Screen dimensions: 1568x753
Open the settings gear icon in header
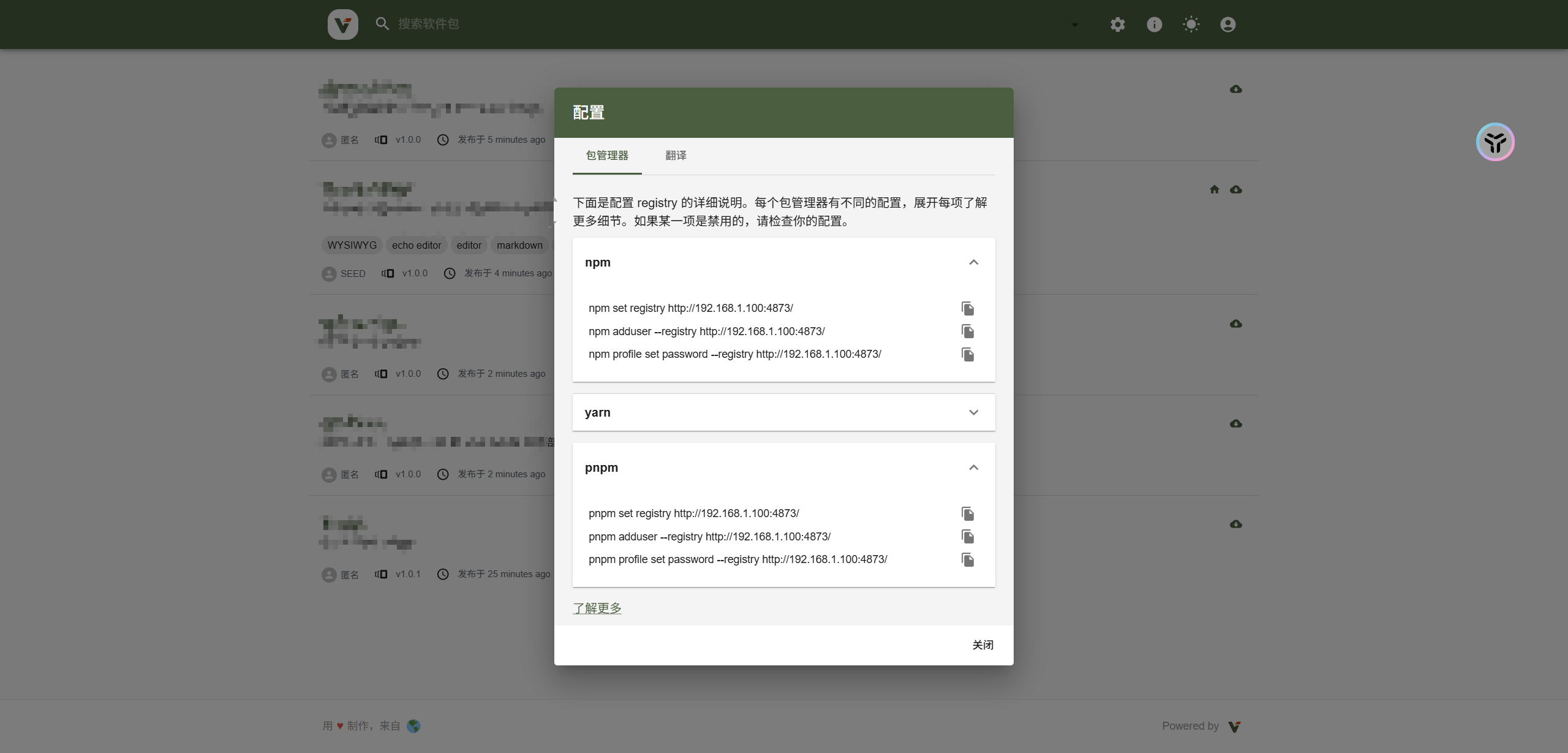click(x=1118, y=25)
